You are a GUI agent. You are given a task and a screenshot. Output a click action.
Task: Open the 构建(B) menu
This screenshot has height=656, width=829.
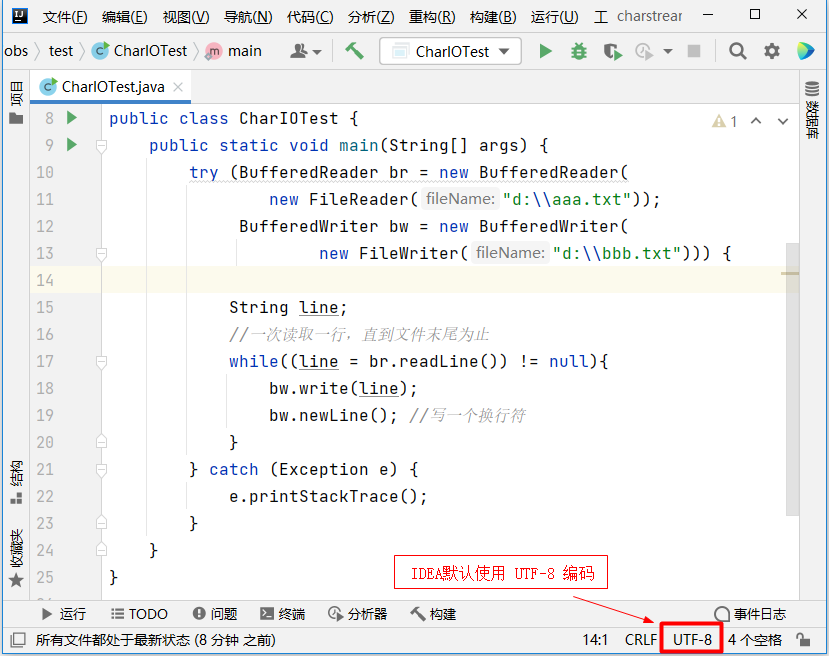click(493, 17)
